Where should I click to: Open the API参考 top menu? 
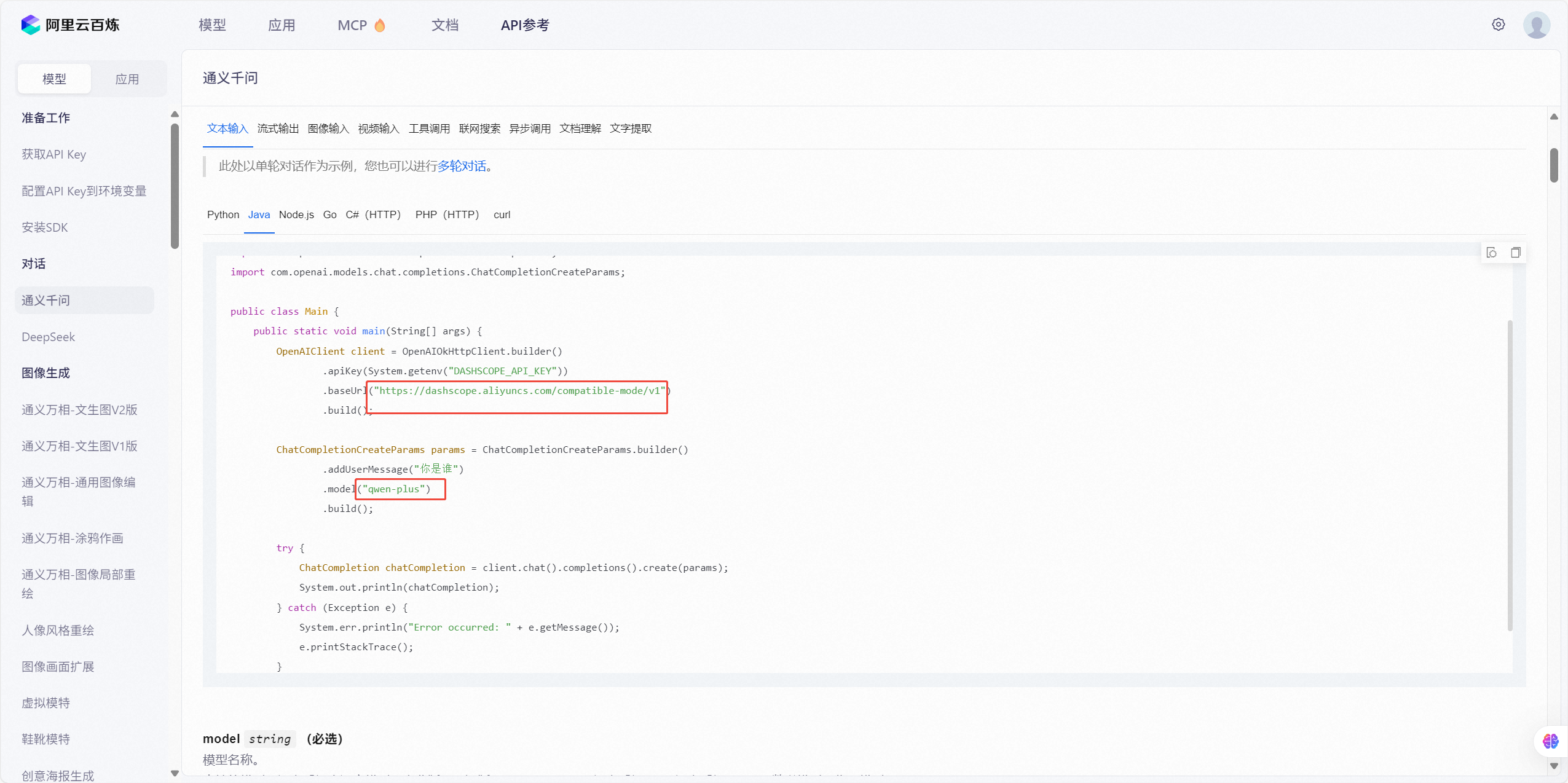pyautogui.click(x=525, y=25)
